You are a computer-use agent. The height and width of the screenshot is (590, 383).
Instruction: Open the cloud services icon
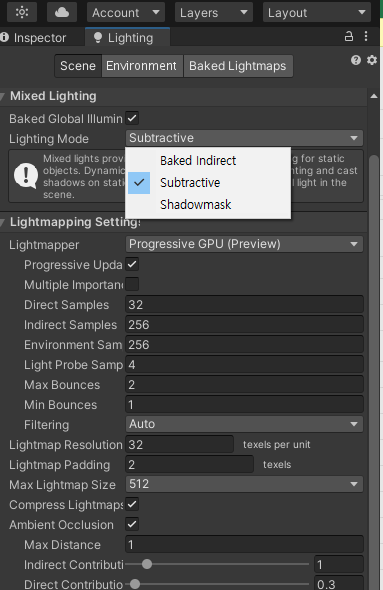pyautogui.click(x=62, y=12)
